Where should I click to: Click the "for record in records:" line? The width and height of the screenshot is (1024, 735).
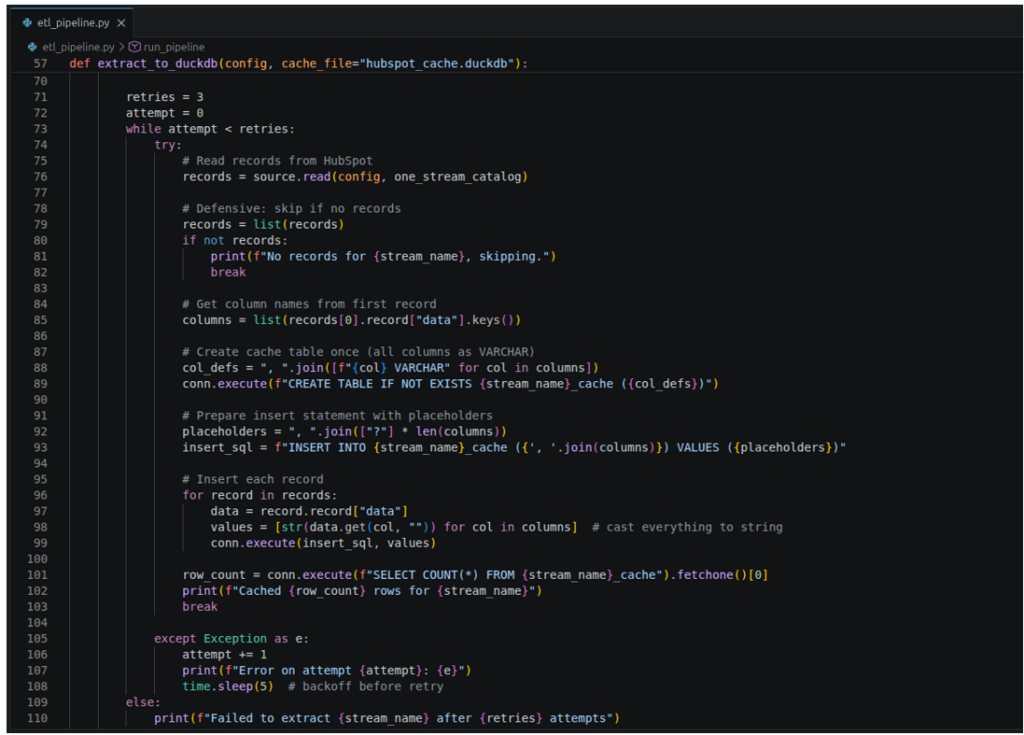tap(260, 495)
